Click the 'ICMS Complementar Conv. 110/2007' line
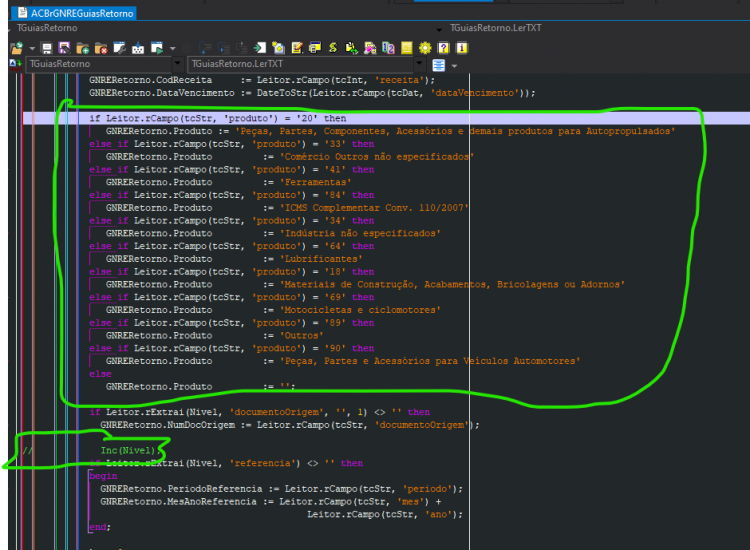The width and height of the screenshot is (750, 550). coord(287,208)
